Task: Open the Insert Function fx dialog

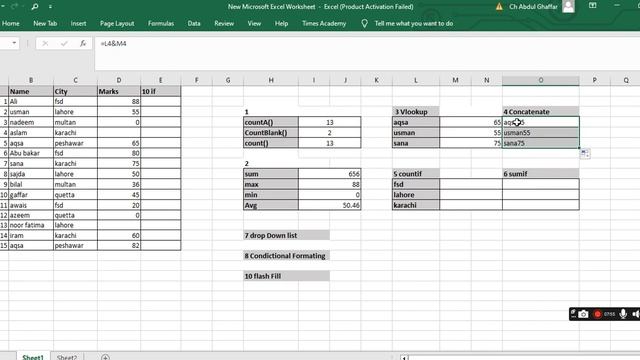Action: click(x=83, y=43)
